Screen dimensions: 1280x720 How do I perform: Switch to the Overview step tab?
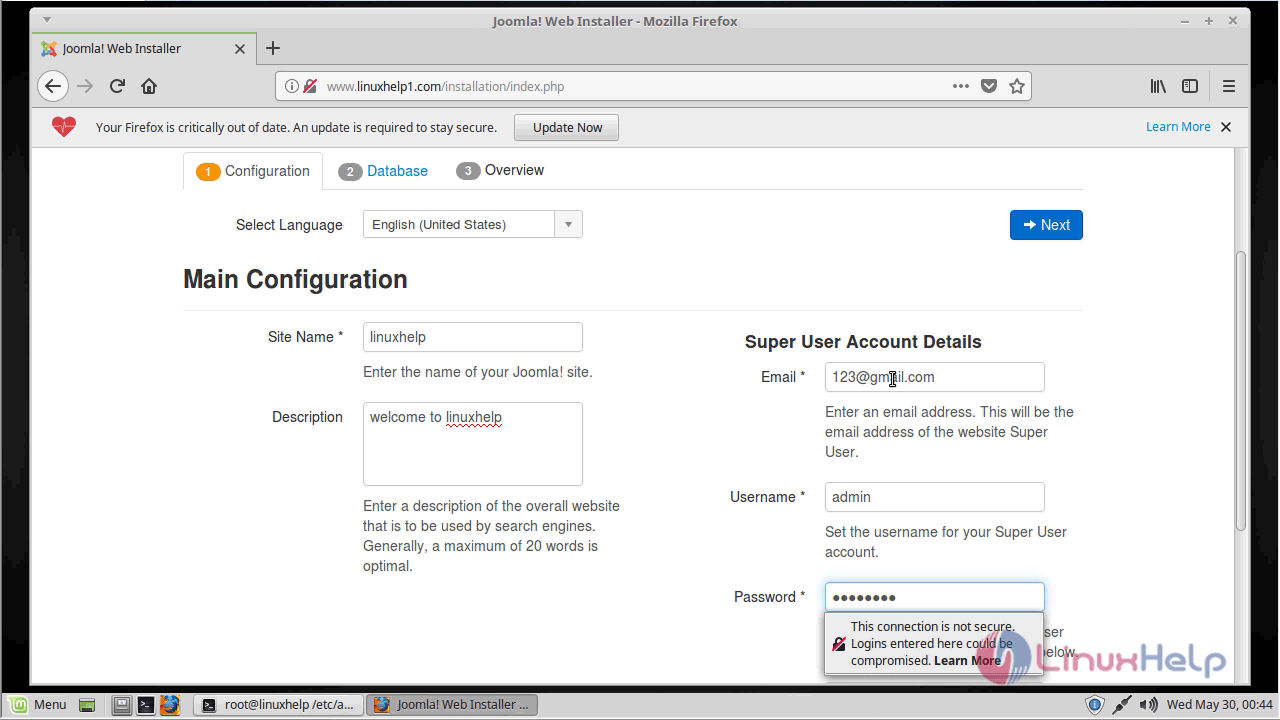(x=500, y=171)
